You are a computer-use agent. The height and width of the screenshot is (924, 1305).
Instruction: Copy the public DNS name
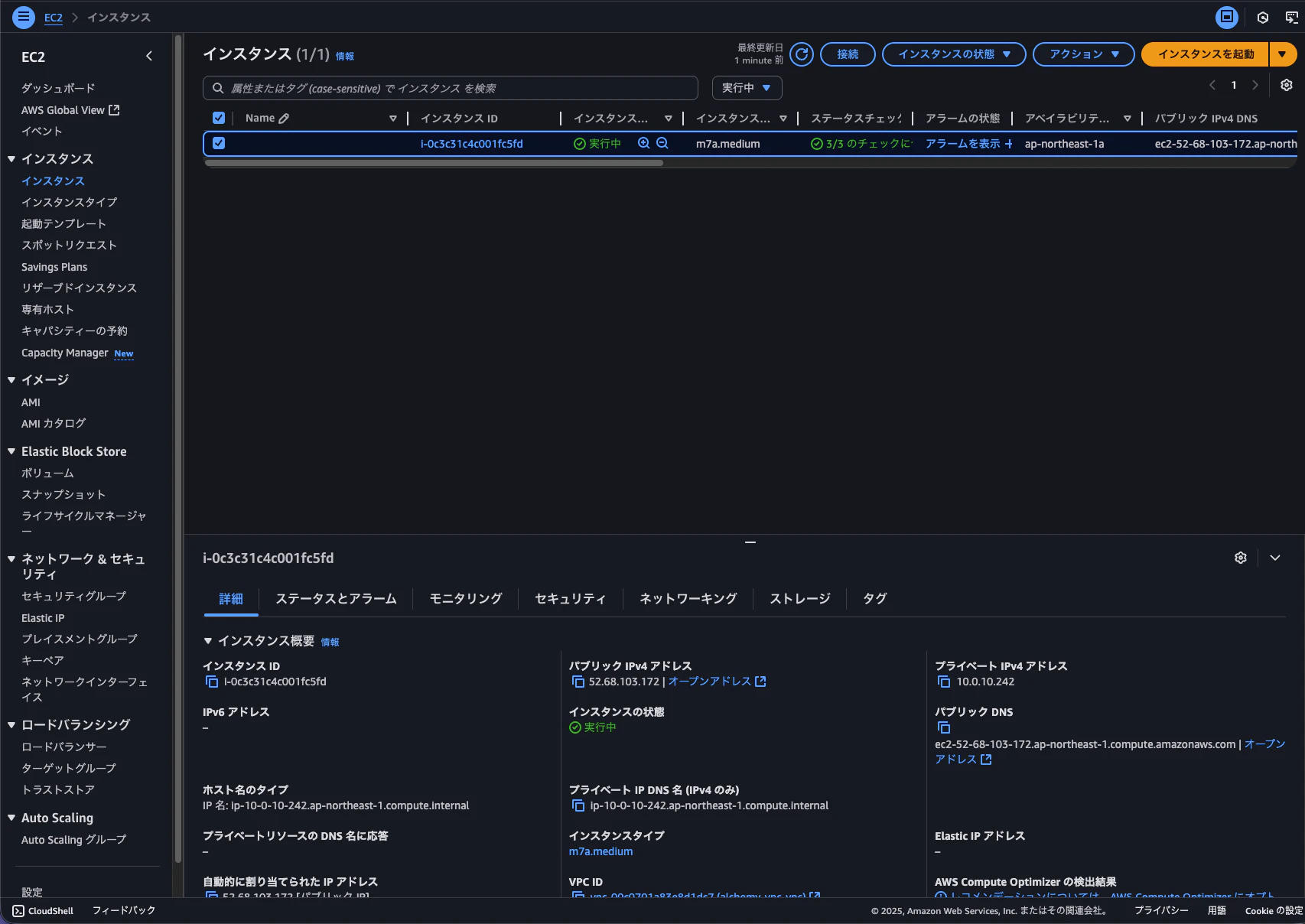944,727
